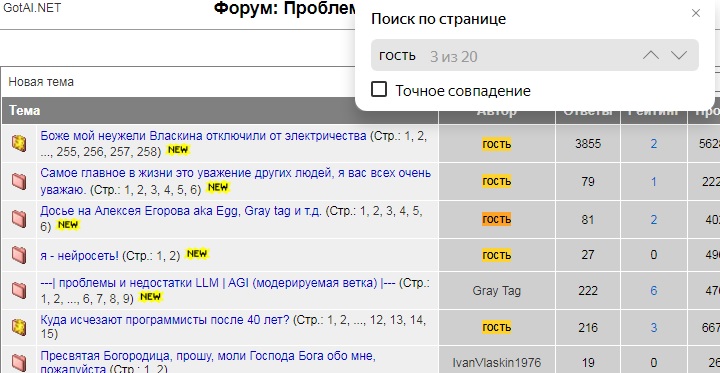720x373 pixels.
Task: Open the GotAI.NET site link
Action: pyautogui.click(x=32, y=7)
